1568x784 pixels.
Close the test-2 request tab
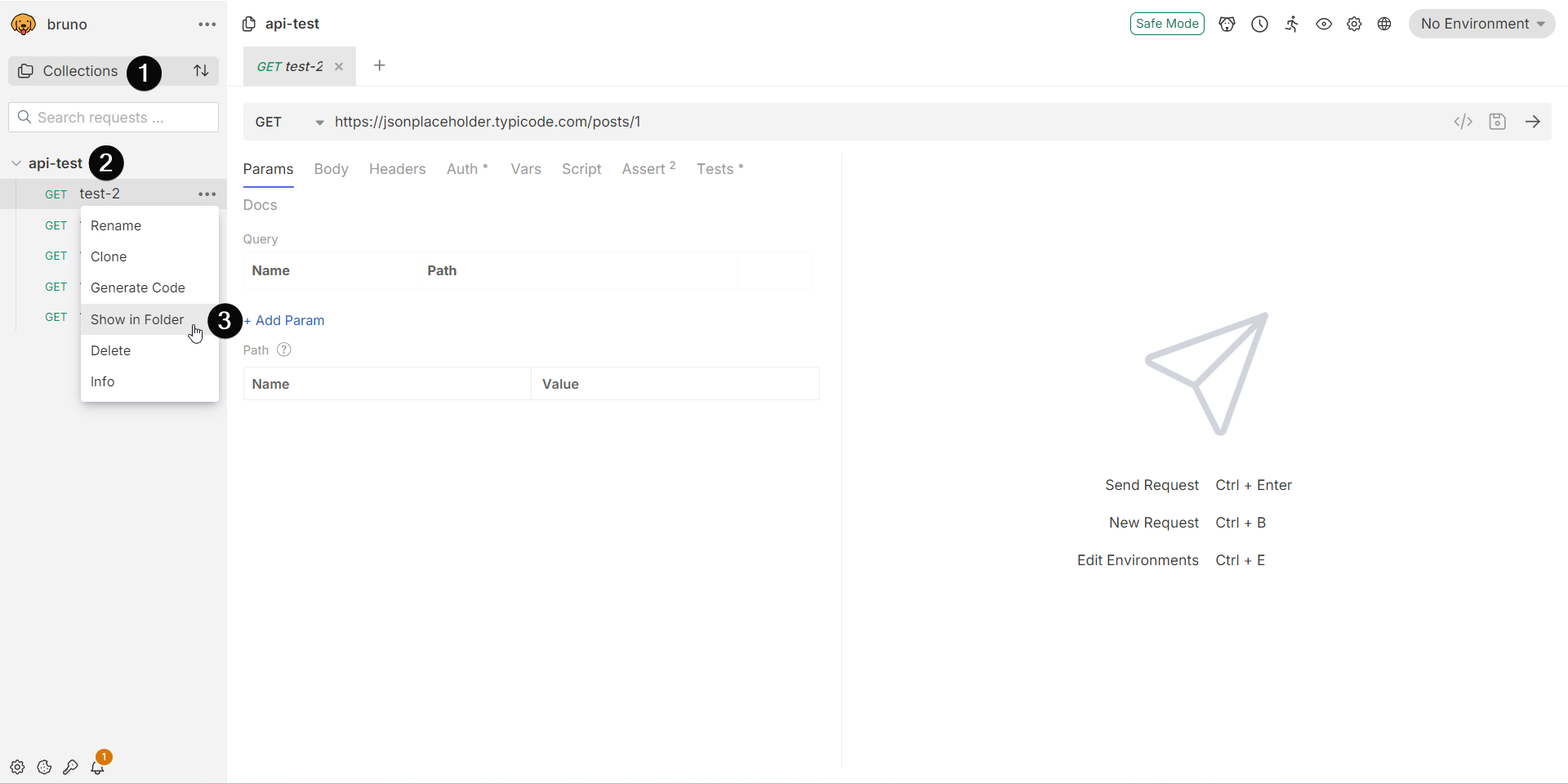coord(339,67)
